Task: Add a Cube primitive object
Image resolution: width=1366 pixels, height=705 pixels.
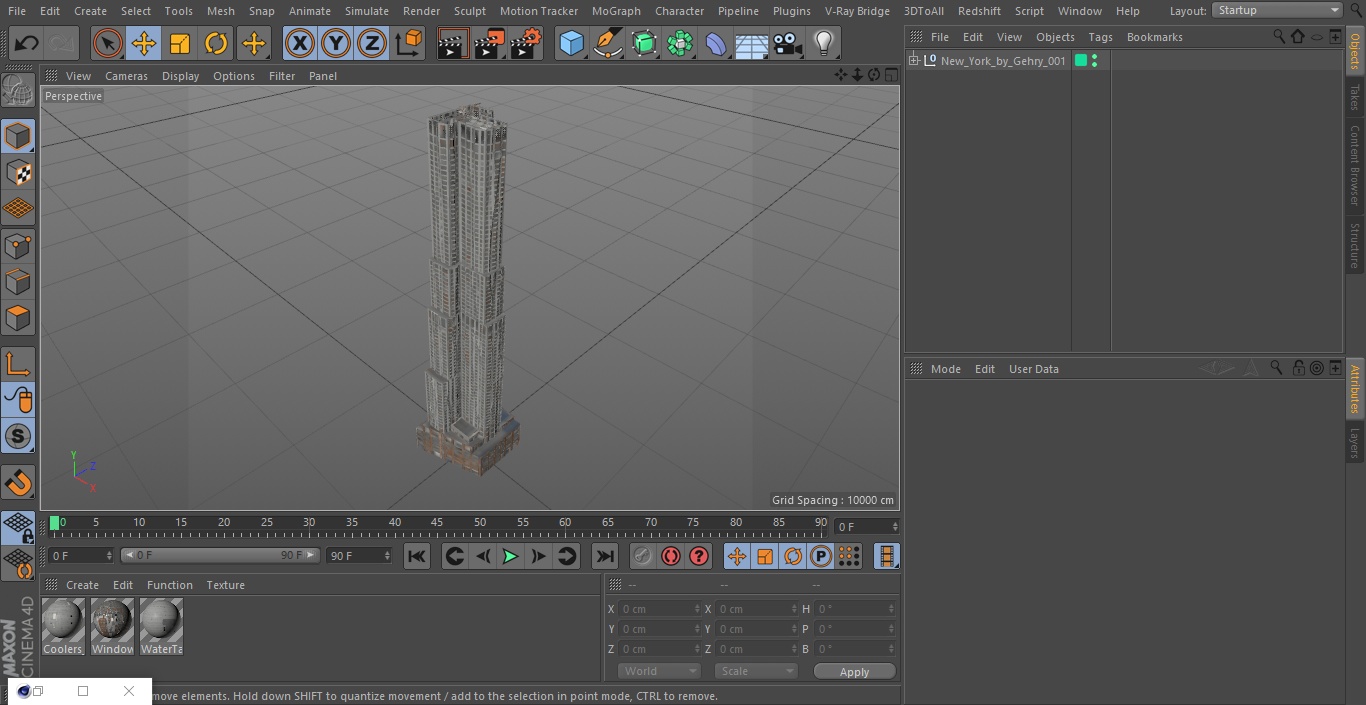Action: coord(571,43)
